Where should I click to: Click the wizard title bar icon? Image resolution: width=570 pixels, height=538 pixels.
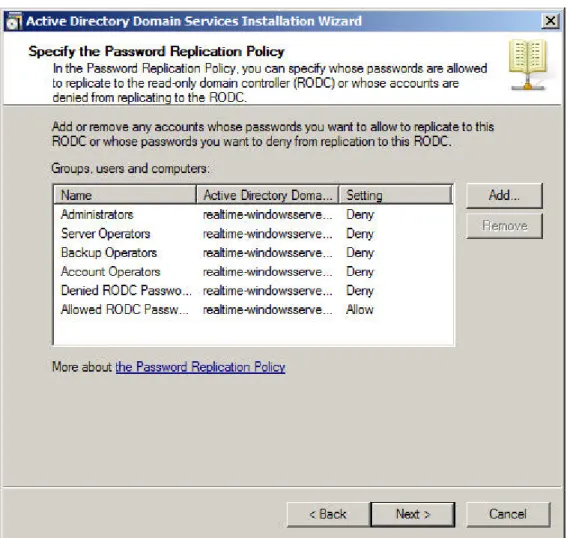tap(14, 21)
